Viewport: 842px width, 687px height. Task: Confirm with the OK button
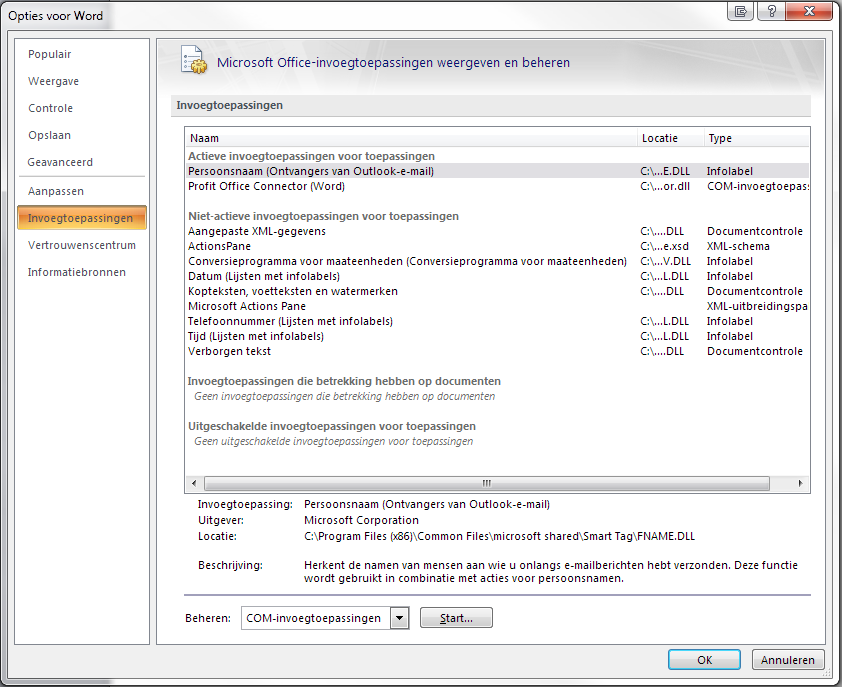pyautogui.click(x=704, y=660)
